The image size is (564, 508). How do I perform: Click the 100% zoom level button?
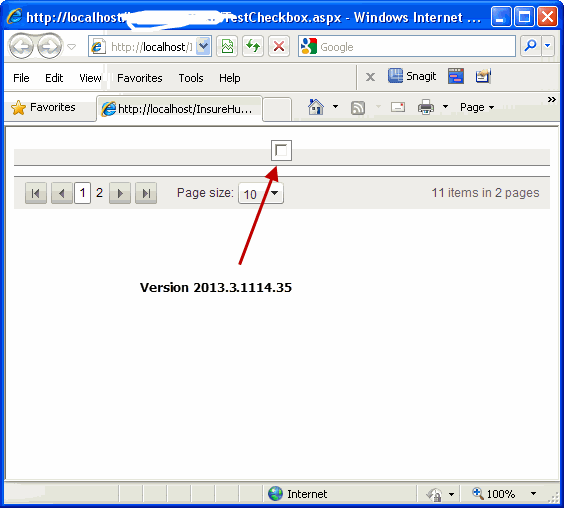coord(494,494)
